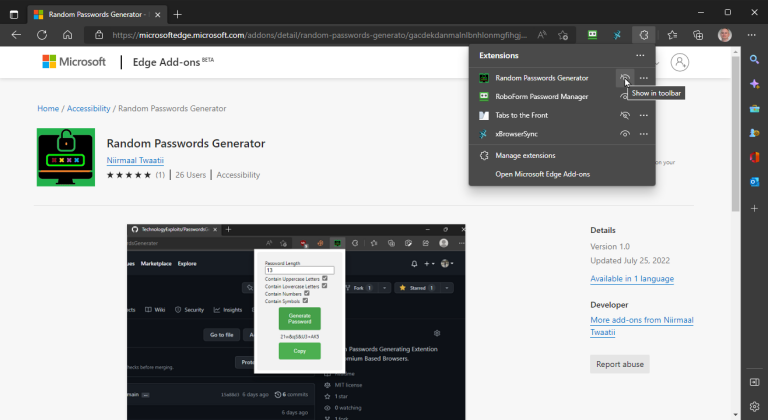Image resolution: width=768 pixels, height=420 pixels.
Task: Select Random Passwords Generator in Extensions list
Action: 542,78
